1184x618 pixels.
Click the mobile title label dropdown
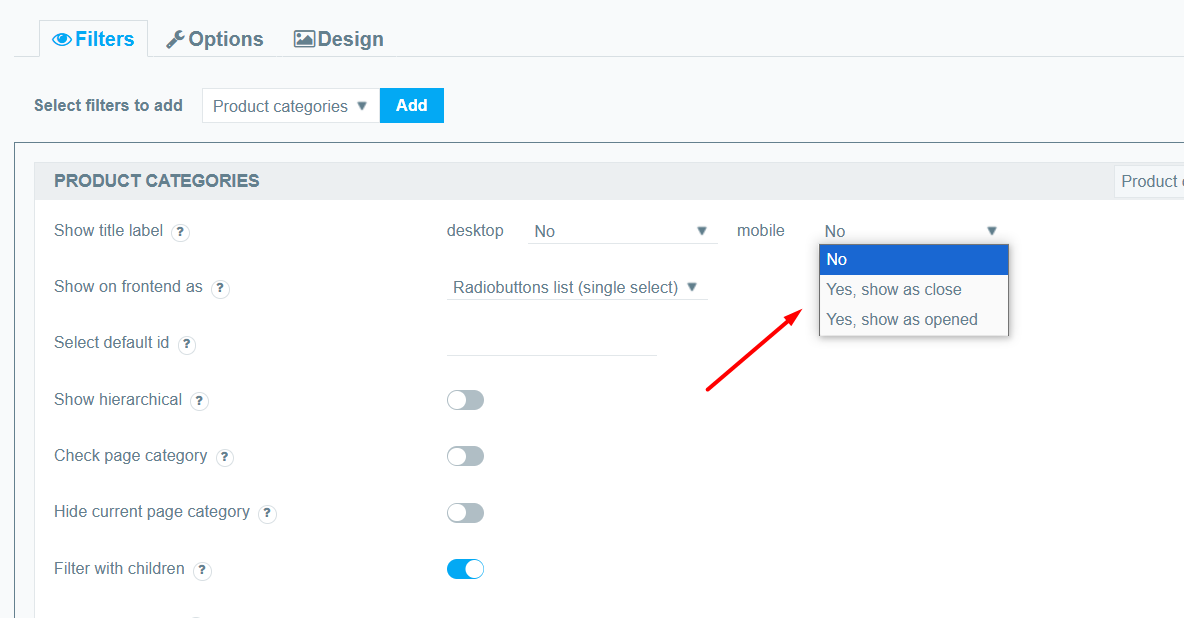(x=913, y=231)
